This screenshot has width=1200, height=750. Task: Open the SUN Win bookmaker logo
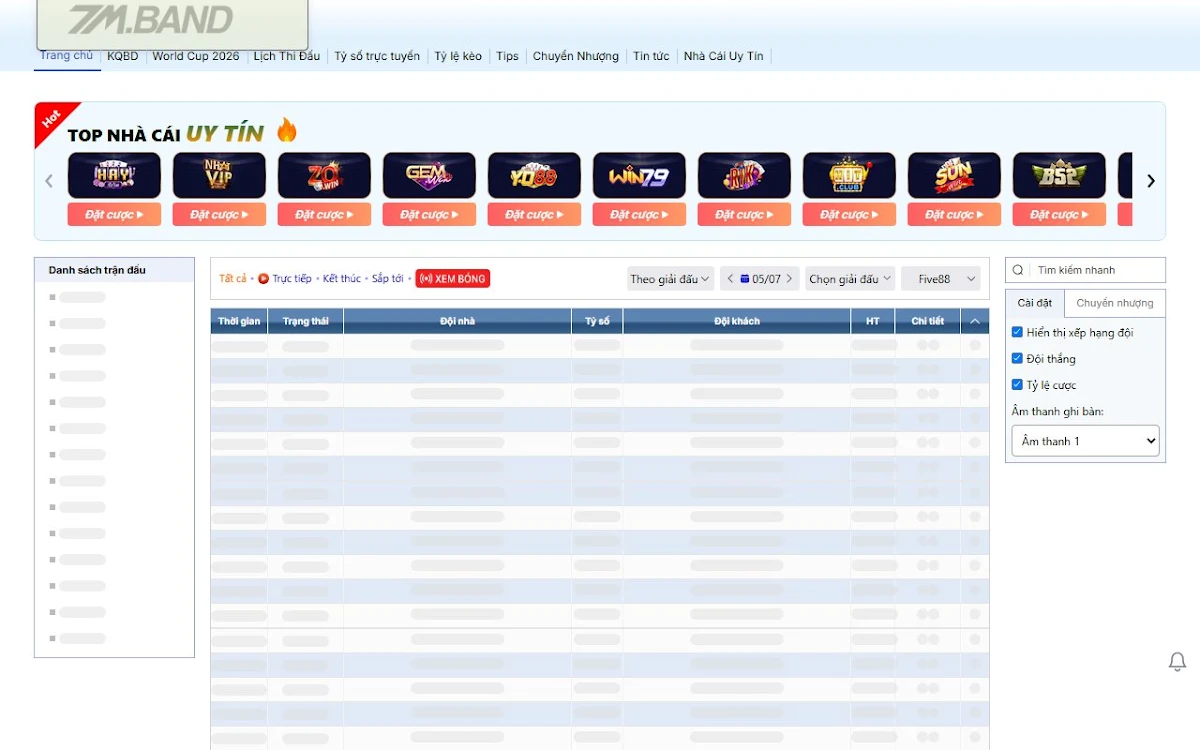954,176
